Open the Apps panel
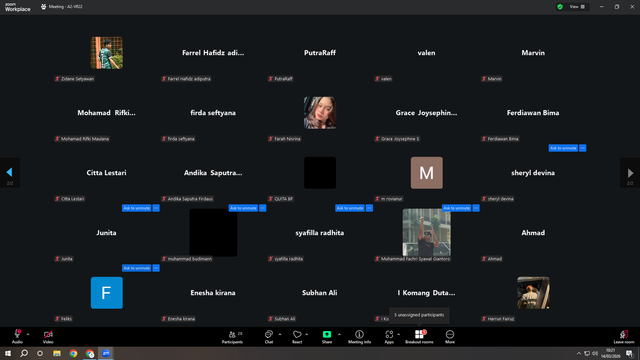This screenshot has height=360, width=640. [x=389, y=336]
